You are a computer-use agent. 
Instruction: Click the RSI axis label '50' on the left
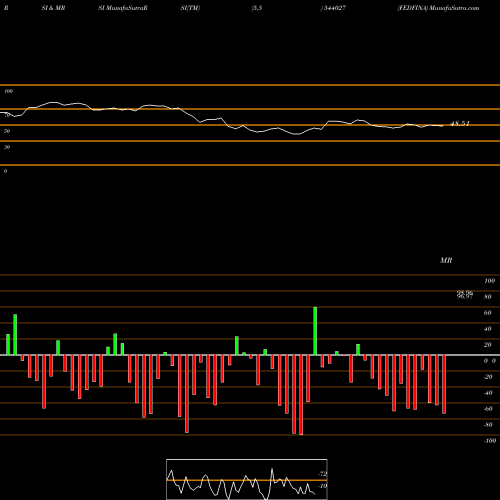point(7,131)
